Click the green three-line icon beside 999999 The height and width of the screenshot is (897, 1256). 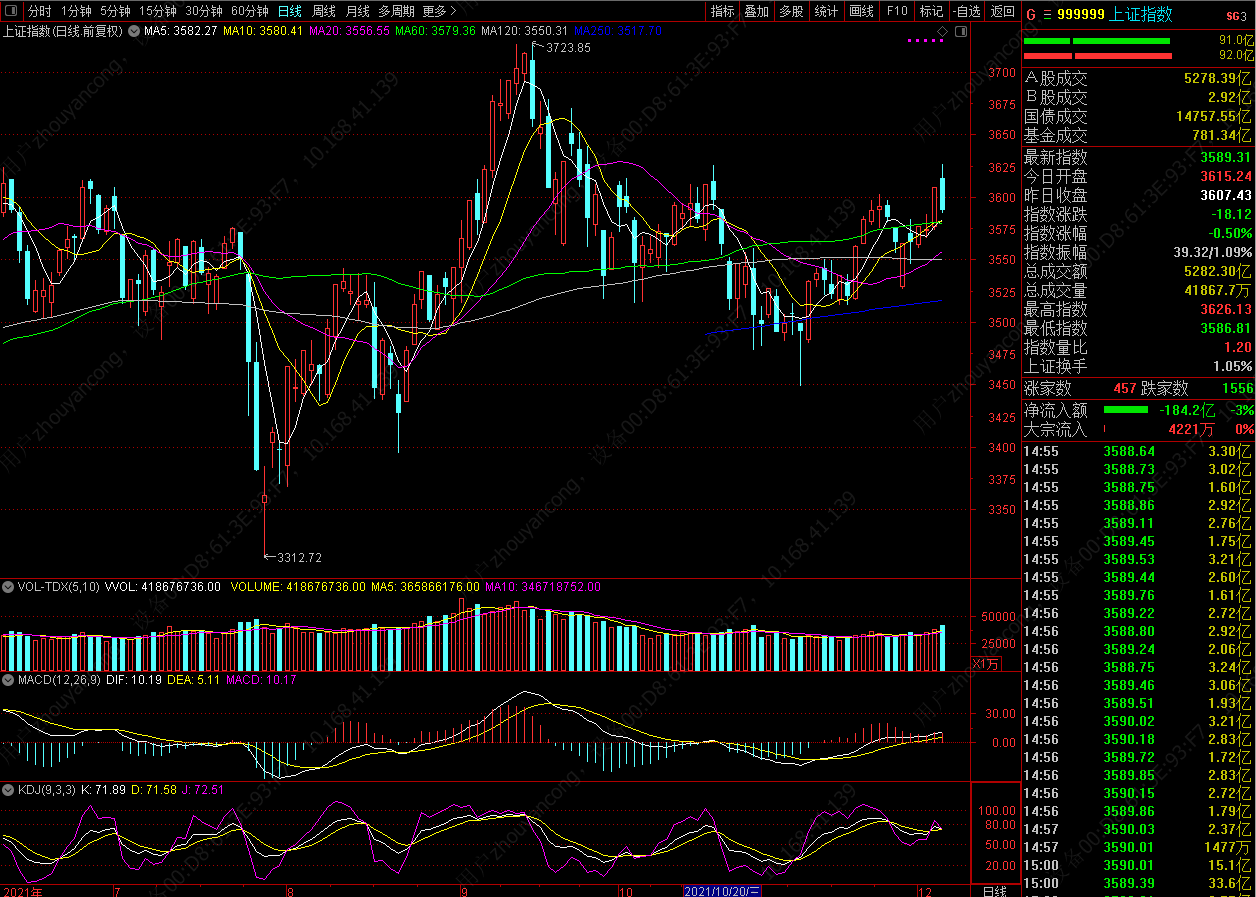[x=1046, y=15]
